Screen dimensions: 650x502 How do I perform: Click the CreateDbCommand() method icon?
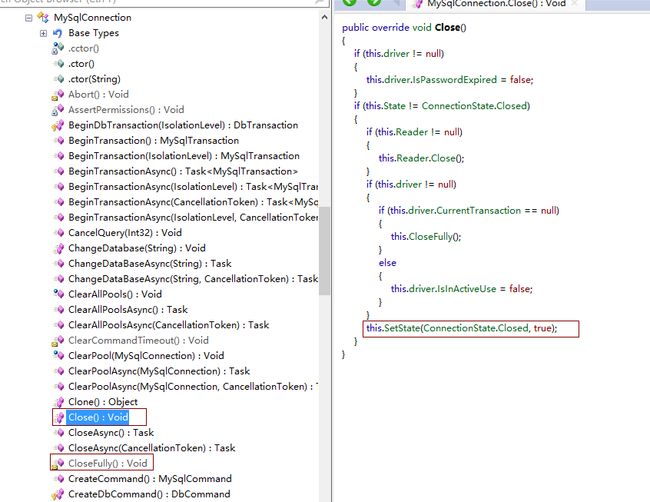point(58,495)
